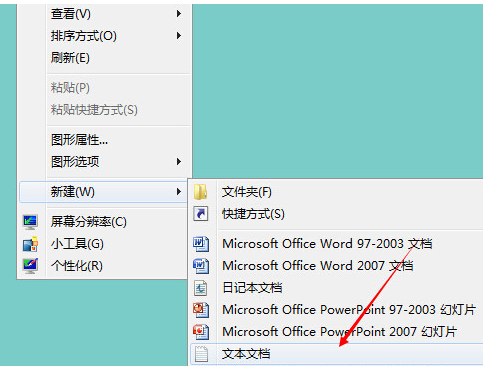Expand the 排序方式(O) submenu arrow
Image resolution: width=491 pixels, height=366 pixels.
click(x=179, y=36)
